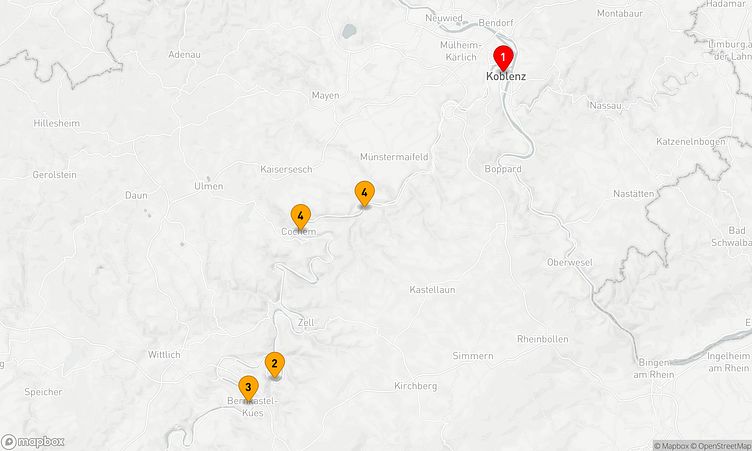Click the Bingen am Rhein label

[654, 368]
